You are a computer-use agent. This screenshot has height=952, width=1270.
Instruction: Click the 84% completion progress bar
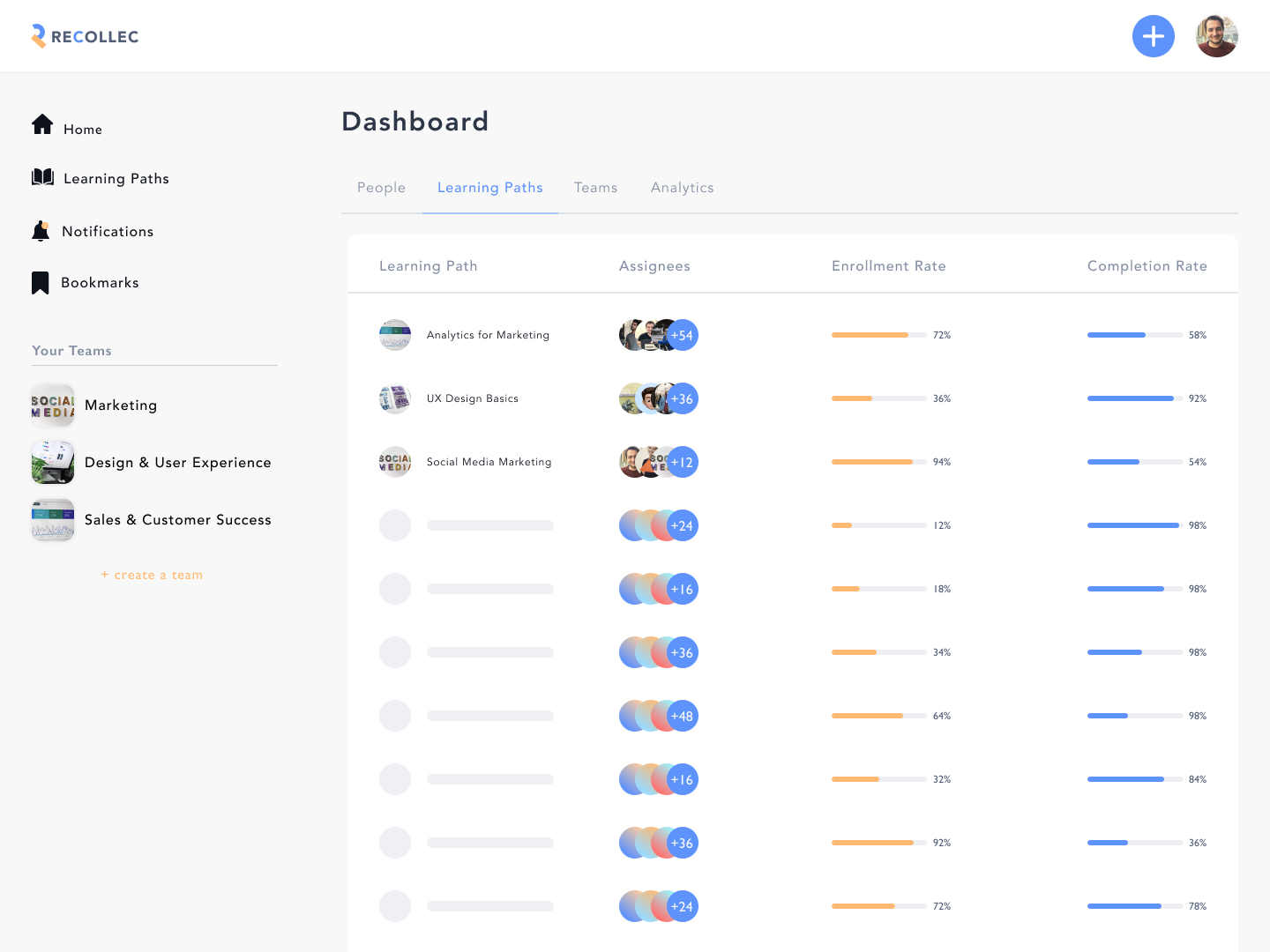coord(1135,779)
